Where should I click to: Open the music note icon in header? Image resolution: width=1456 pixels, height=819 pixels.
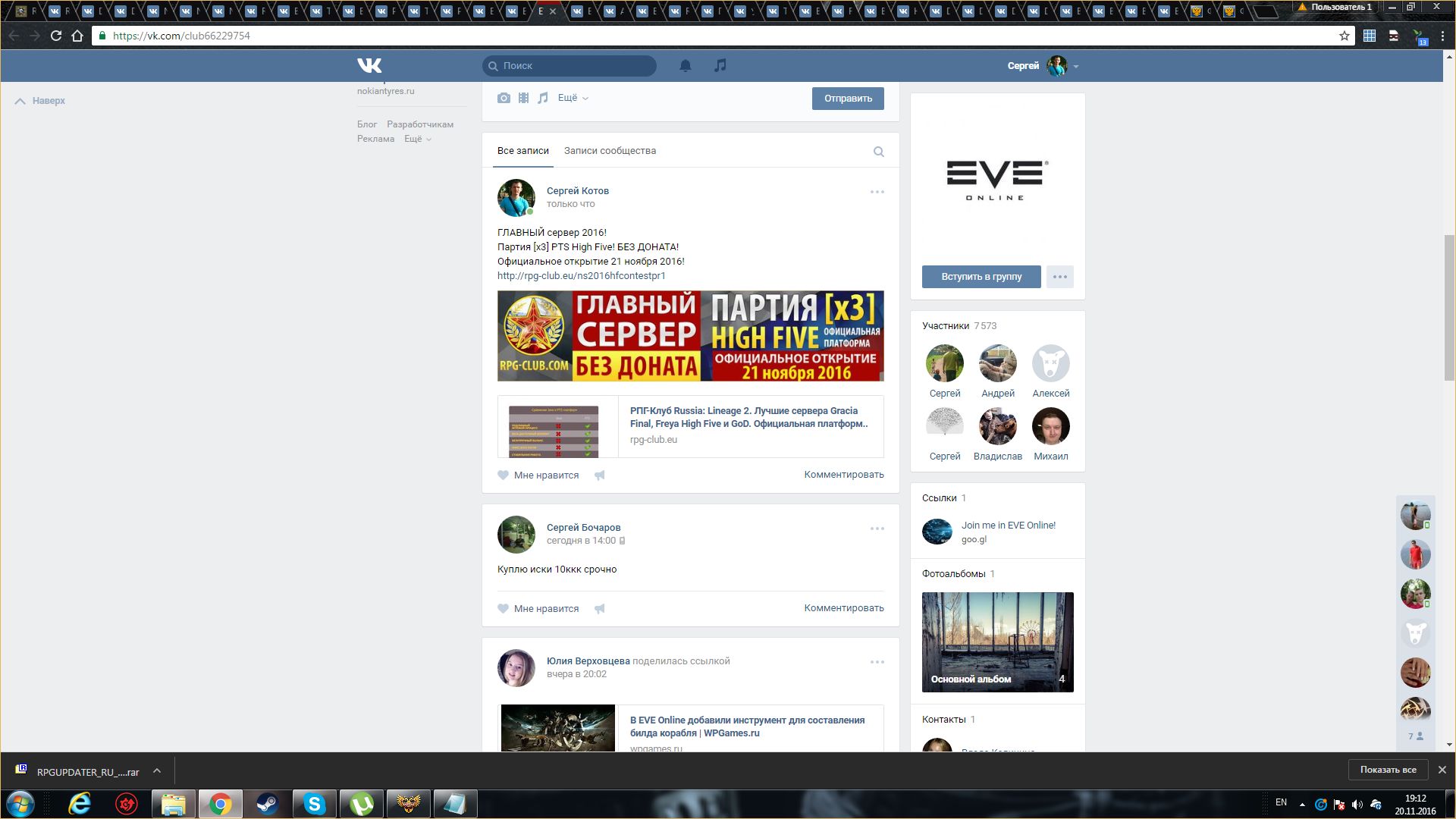click(x=720, y=66)
